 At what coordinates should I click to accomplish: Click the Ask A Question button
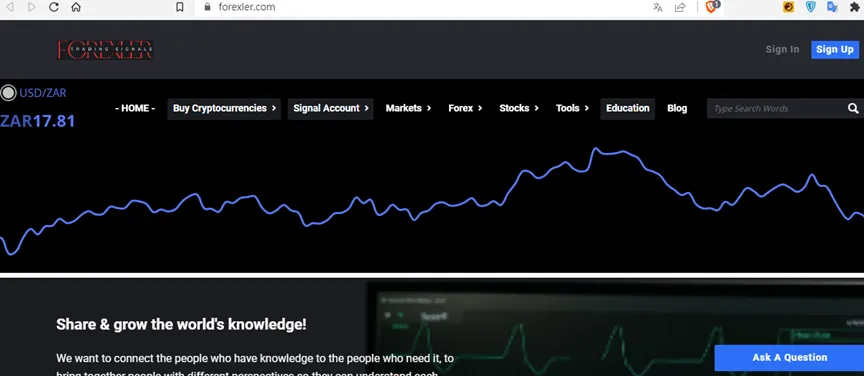click(x=789, y=358)
